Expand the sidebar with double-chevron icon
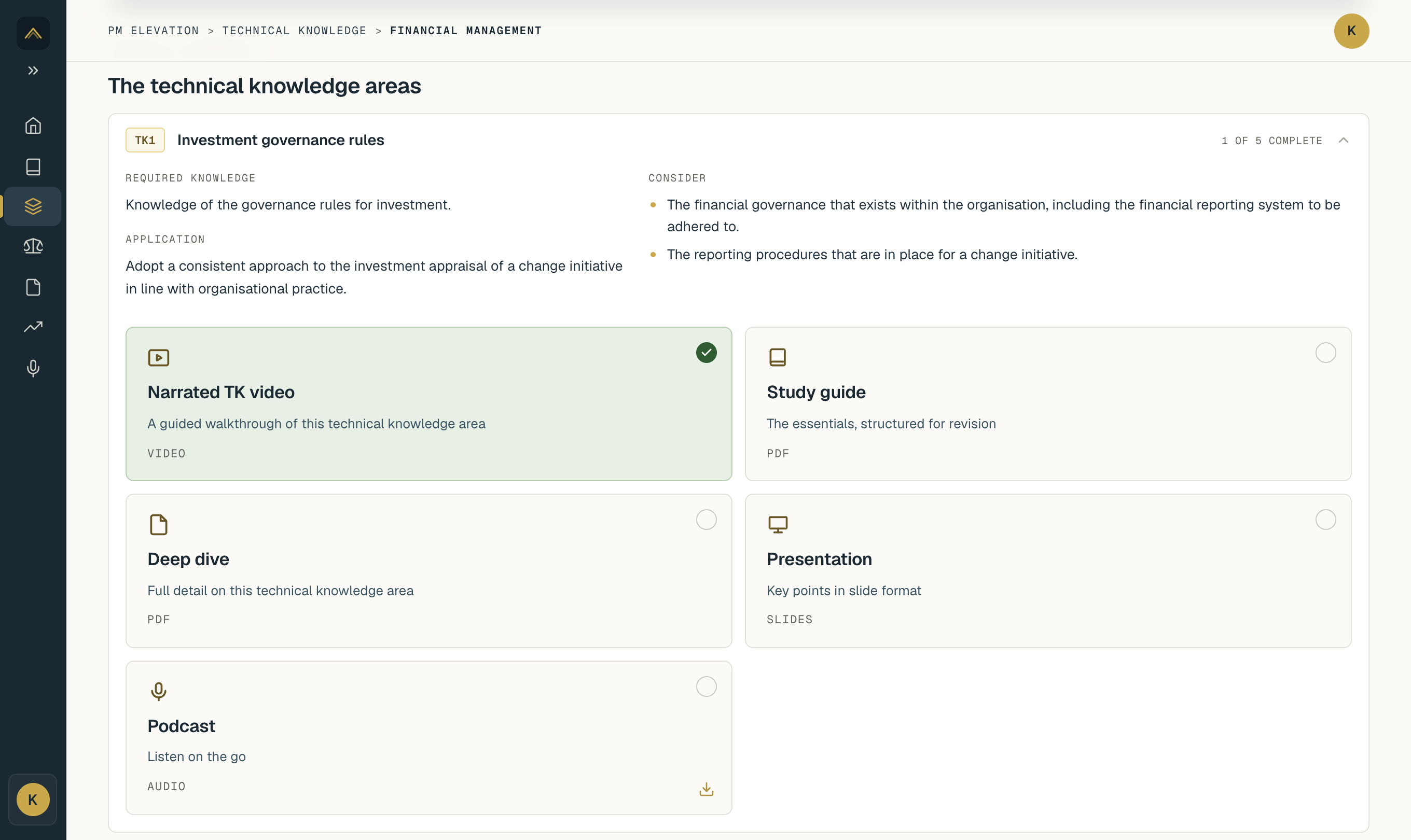Image resolution: width=1411 pixels, height=840 pixels. [33, 71]
